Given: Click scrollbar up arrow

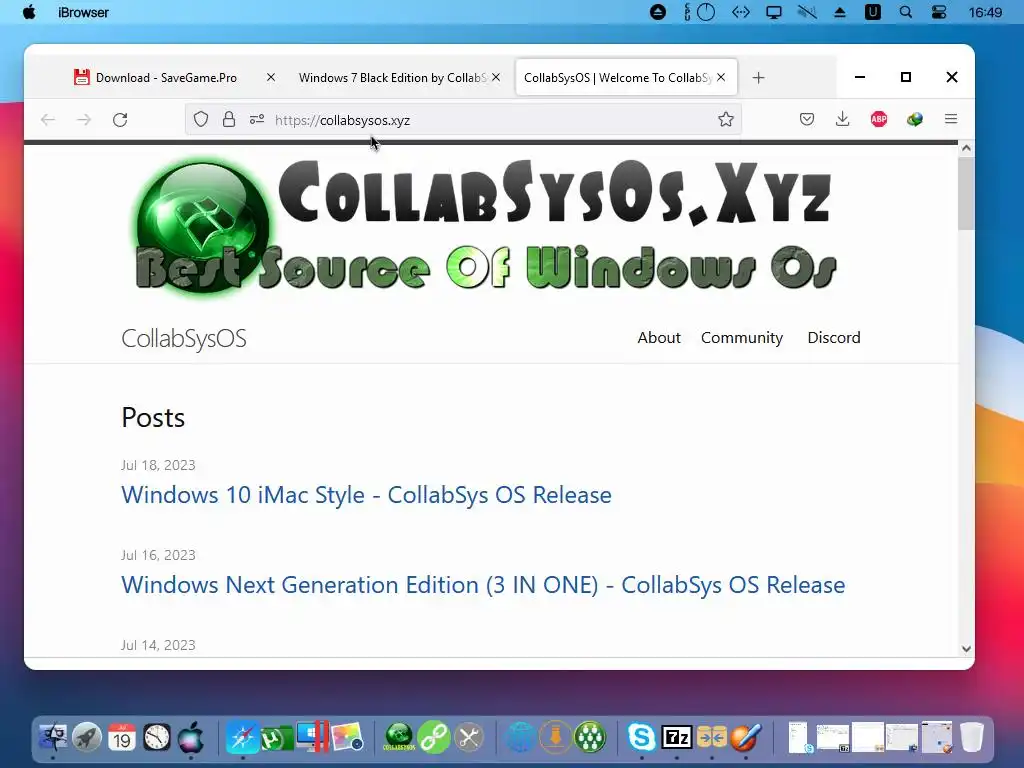Looking at the screenshot, I should tap(967, 148).
